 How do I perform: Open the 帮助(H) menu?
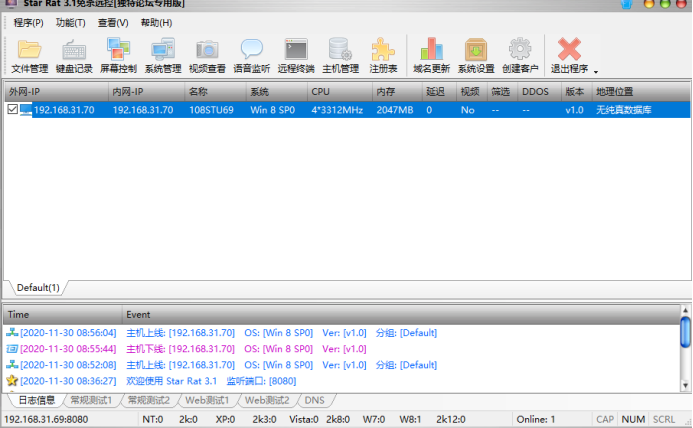[156, 23]
